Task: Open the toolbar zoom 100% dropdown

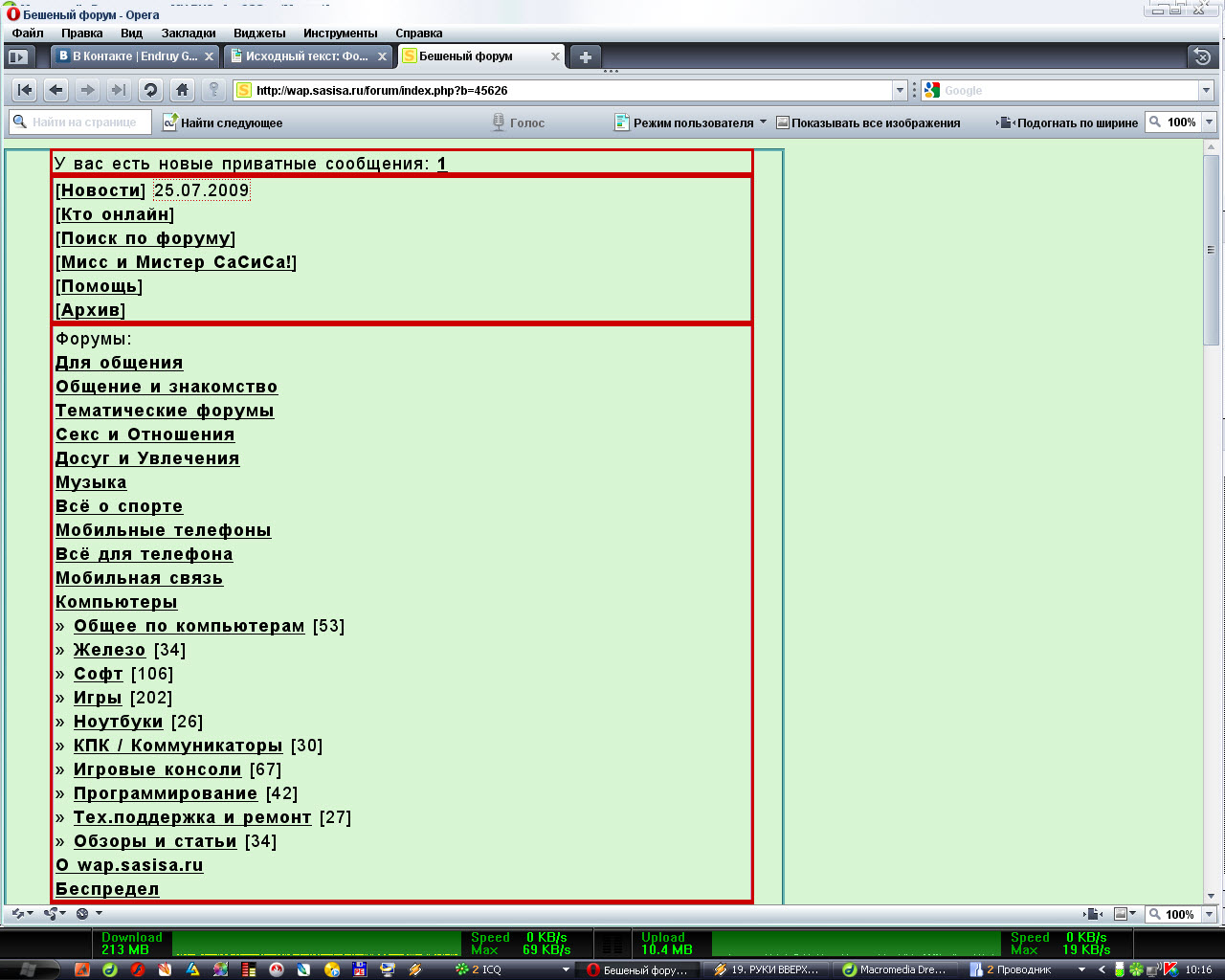Action: click(x=1209, y=122)
